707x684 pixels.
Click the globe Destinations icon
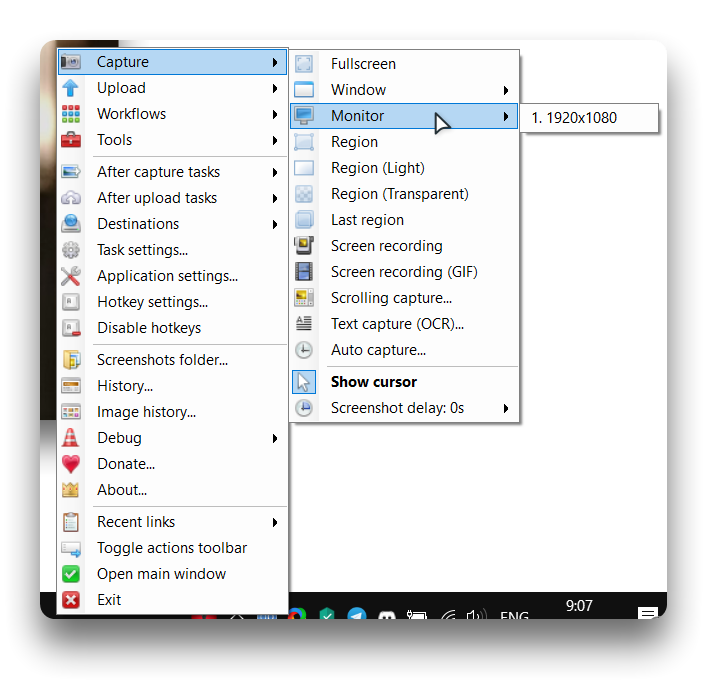pyautogui.click(x=71, y=224)
